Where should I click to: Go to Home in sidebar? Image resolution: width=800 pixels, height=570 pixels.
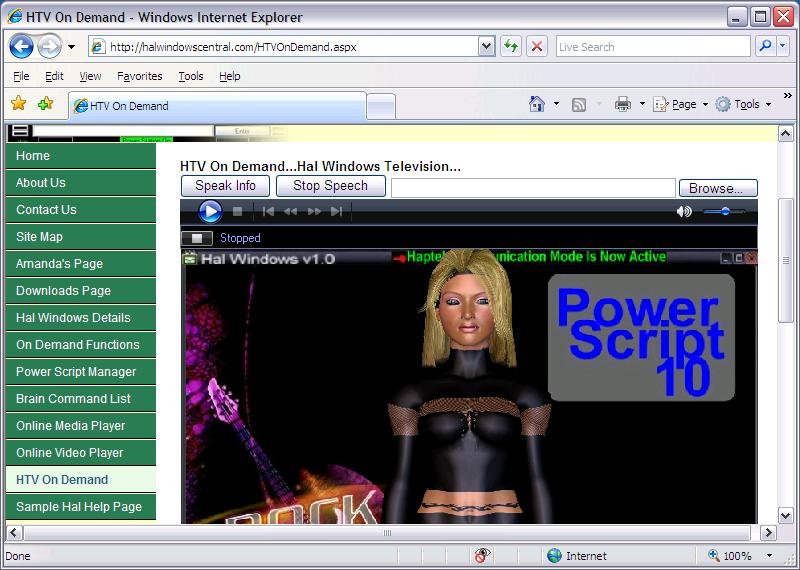click(x=81, y=156)
